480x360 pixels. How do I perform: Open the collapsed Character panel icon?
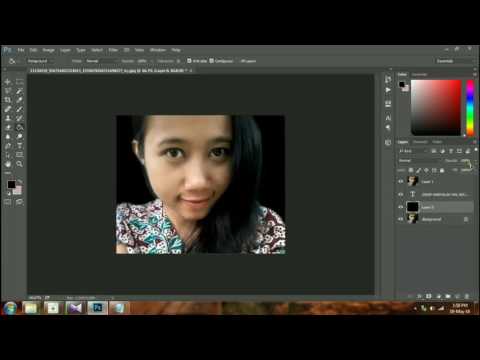[388, 118]
